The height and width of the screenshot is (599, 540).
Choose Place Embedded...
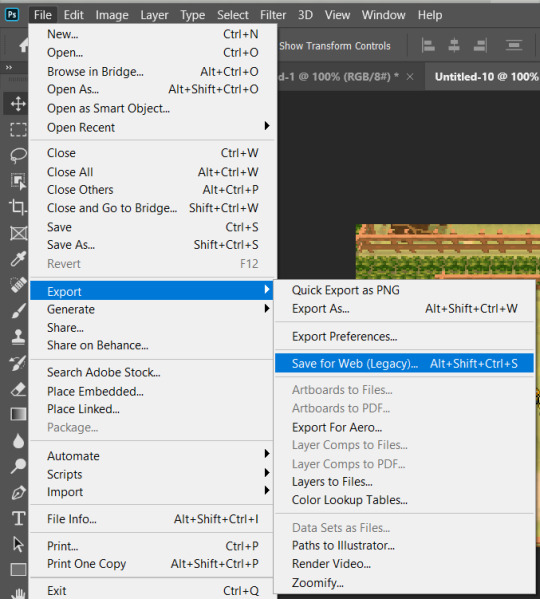coord(152,391)
